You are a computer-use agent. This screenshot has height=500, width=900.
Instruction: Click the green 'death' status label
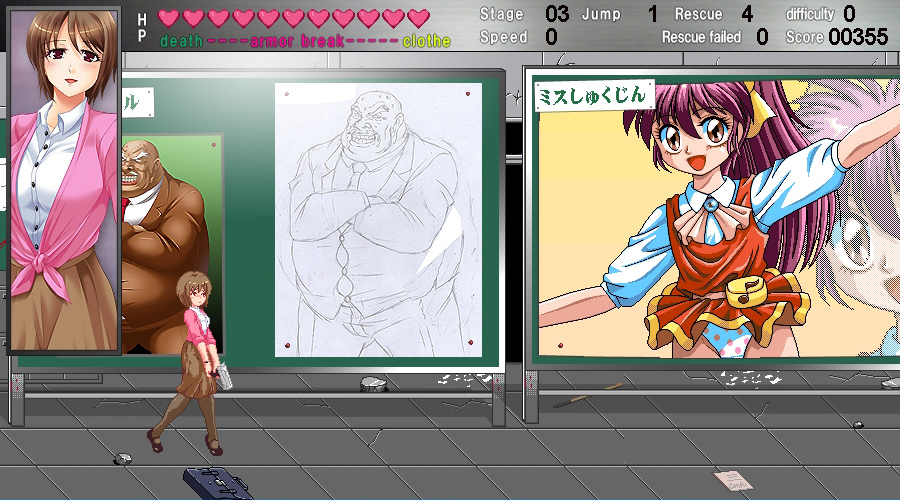pos(181,41)
